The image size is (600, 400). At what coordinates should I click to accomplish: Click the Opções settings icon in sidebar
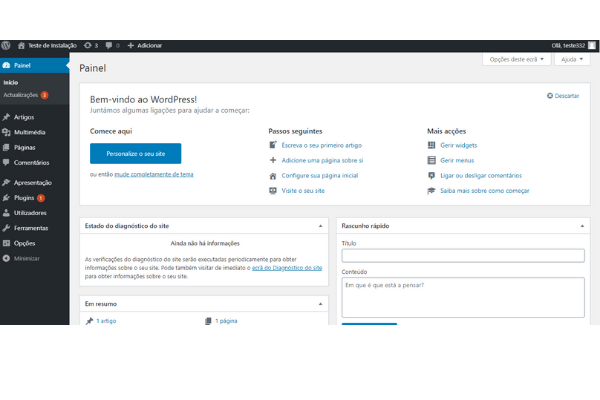click(6, 243)
